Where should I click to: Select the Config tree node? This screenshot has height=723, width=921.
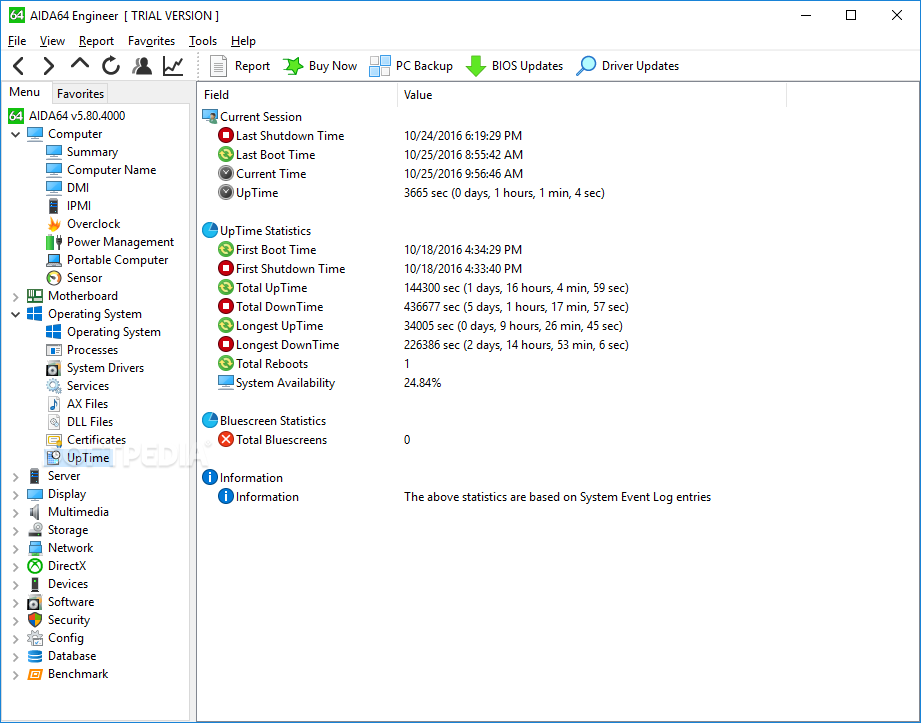[x=56, y=638]
